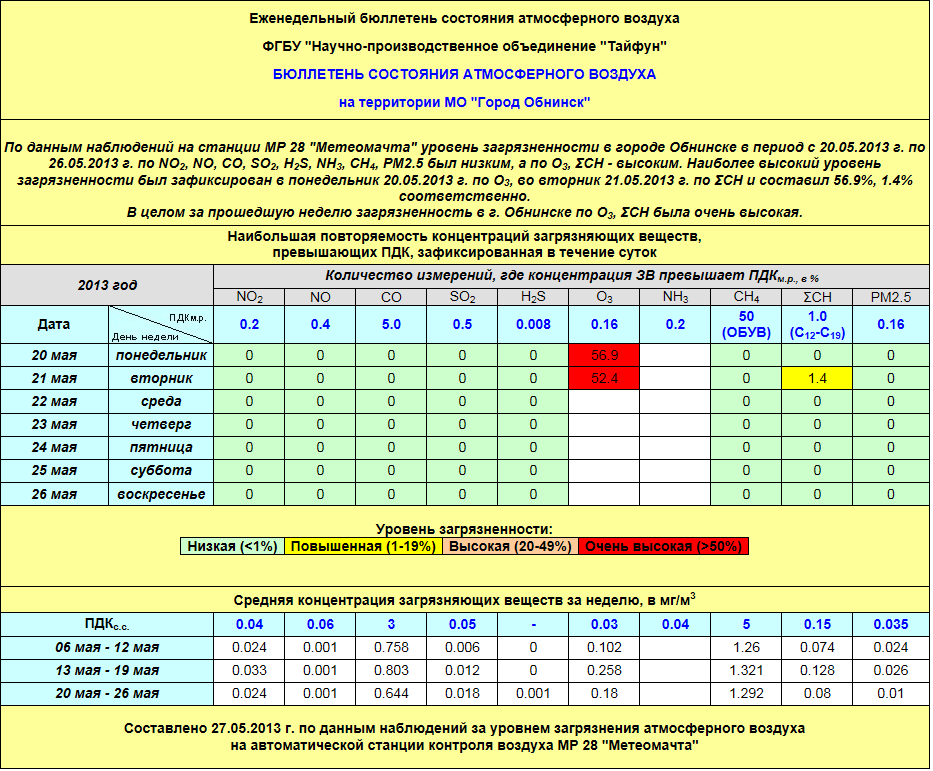Click the red 'Очень высокая (>50%)' legend

coord(663,546)
